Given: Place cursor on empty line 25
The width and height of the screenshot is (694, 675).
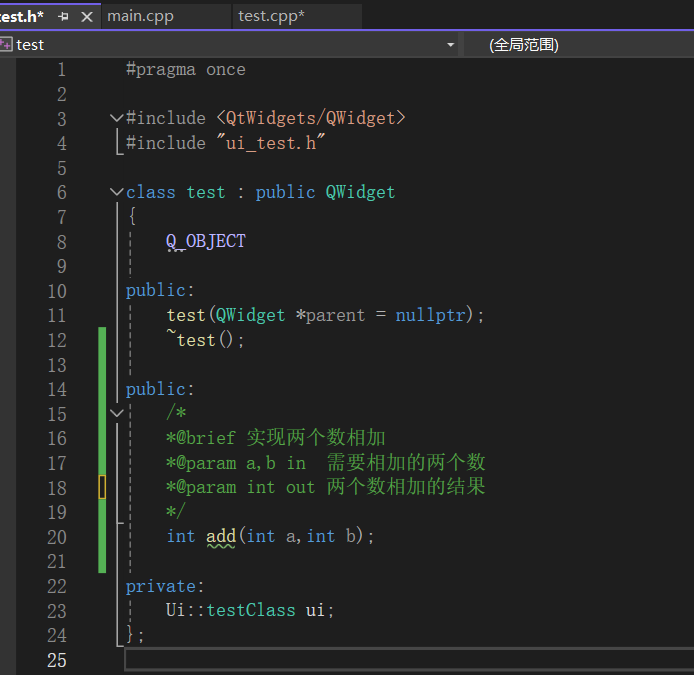Looking at the screenshot, I should [409, 660].
